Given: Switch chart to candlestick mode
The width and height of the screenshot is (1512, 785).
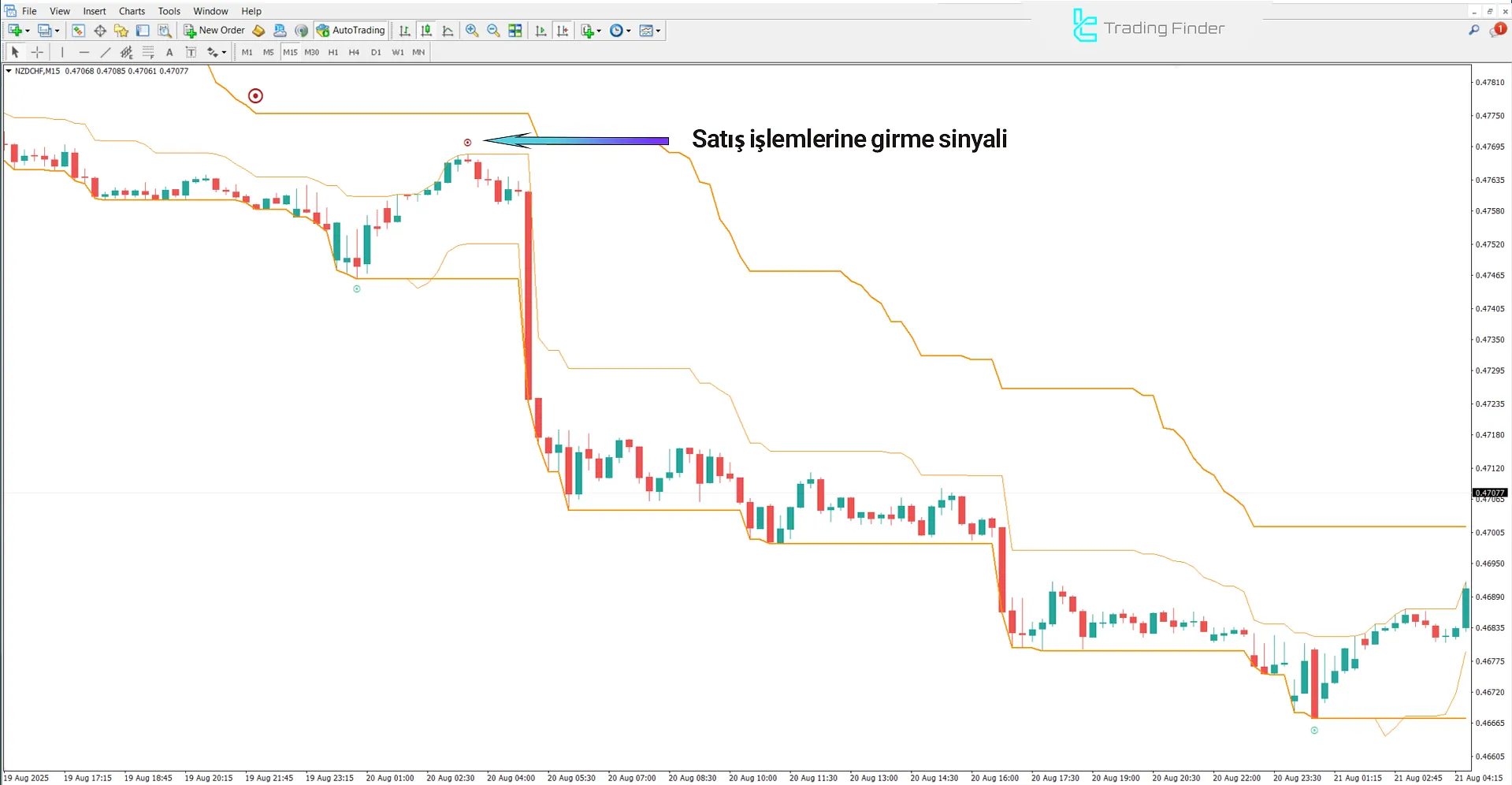Looking at the screenshot, I should [426, 31].
